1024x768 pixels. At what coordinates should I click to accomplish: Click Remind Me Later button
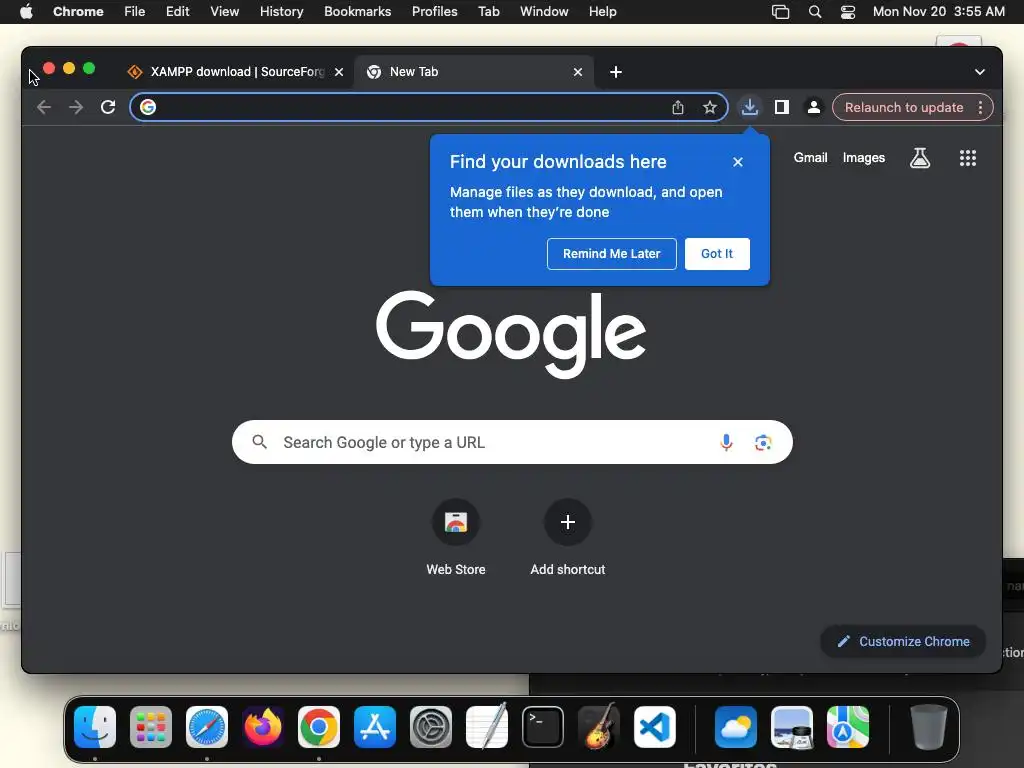point(611,254)
